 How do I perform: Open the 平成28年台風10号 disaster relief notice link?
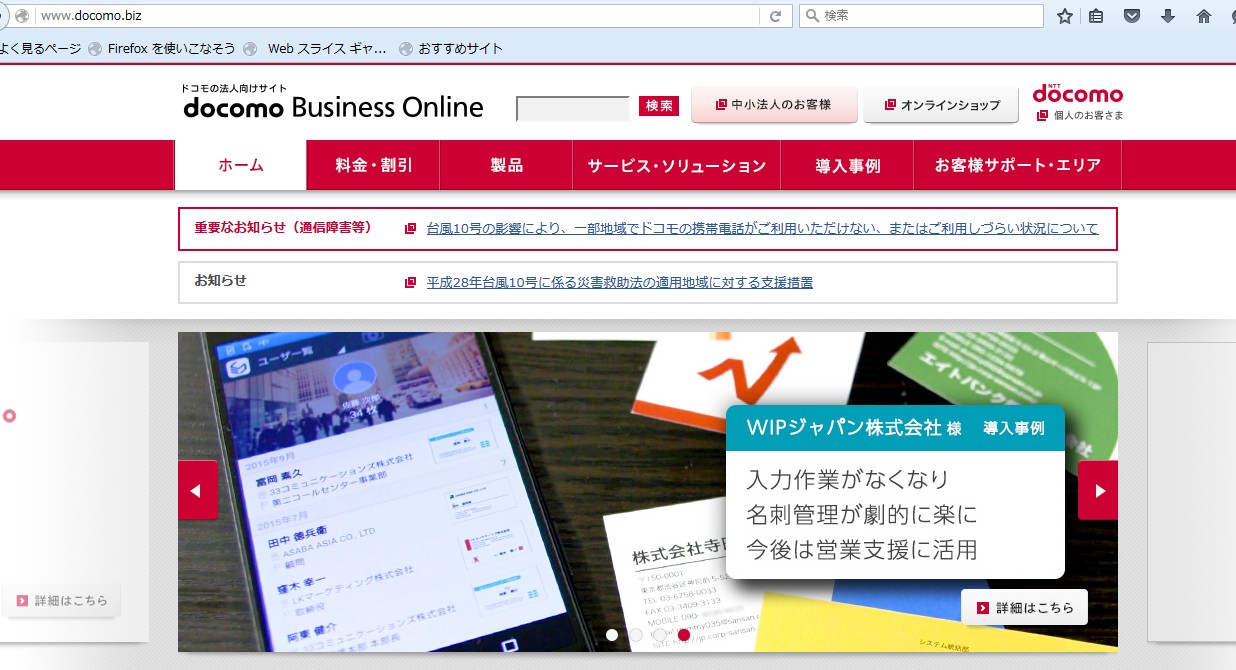619,282
